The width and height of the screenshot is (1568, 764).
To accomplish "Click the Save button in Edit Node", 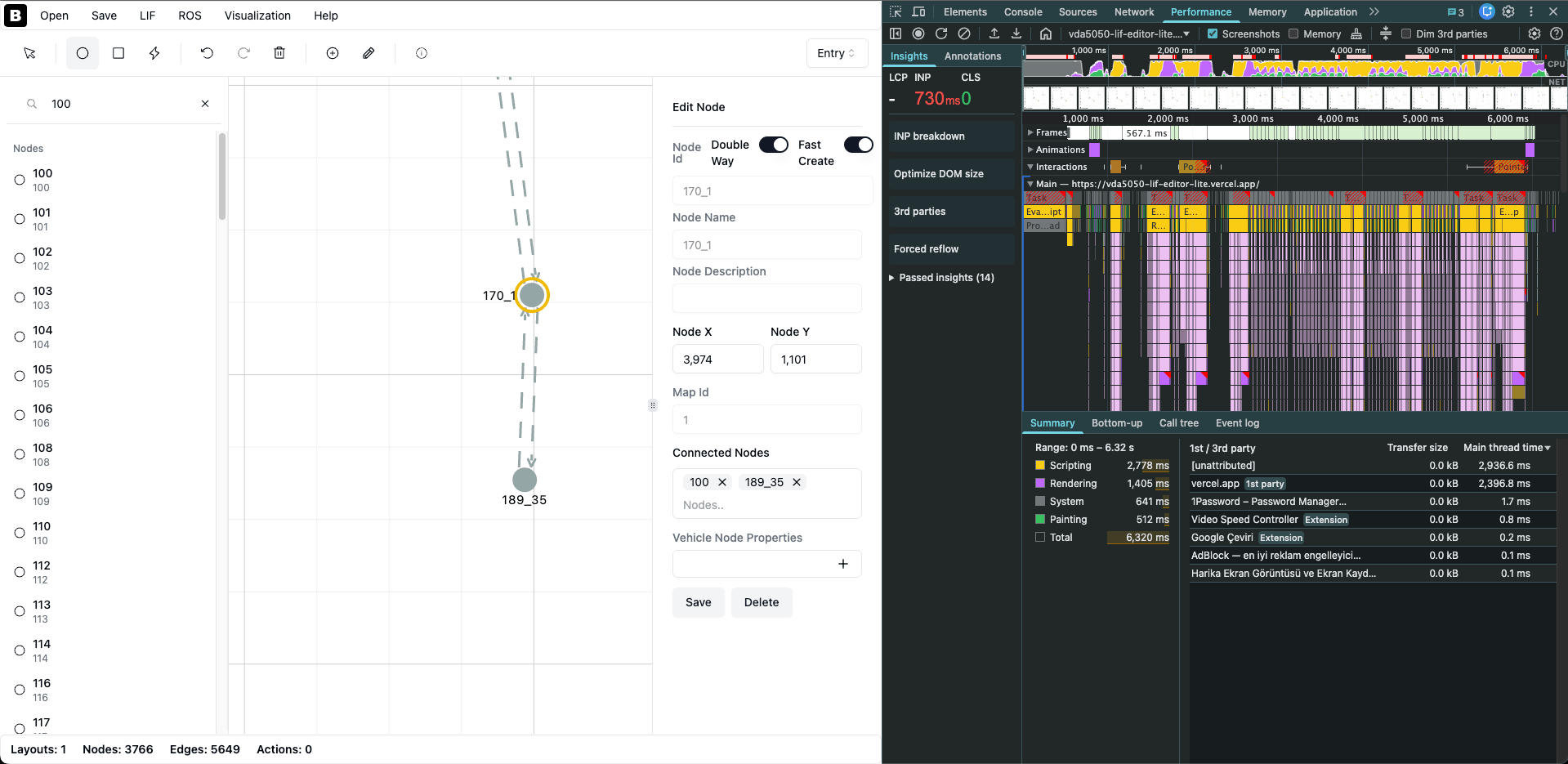I will [x=698, y=602].
